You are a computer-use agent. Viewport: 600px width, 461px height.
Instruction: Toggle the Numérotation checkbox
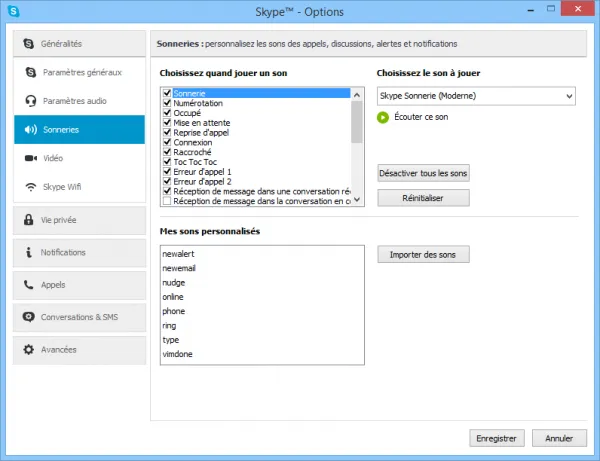167,103
